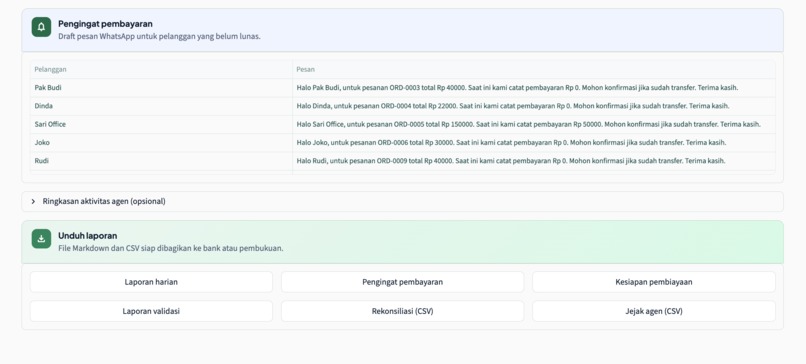Download the Laporan validasi file

151,311
